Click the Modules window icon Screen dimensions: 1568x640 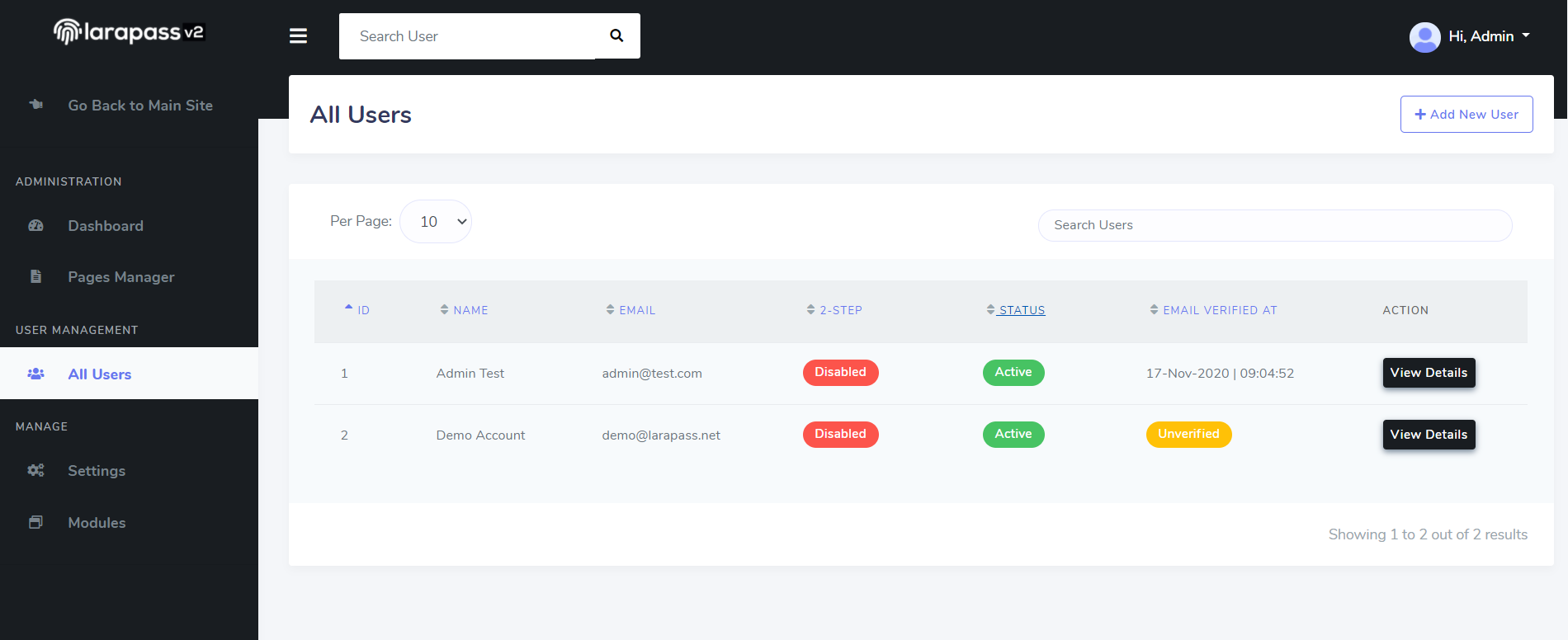pos(35,522)
